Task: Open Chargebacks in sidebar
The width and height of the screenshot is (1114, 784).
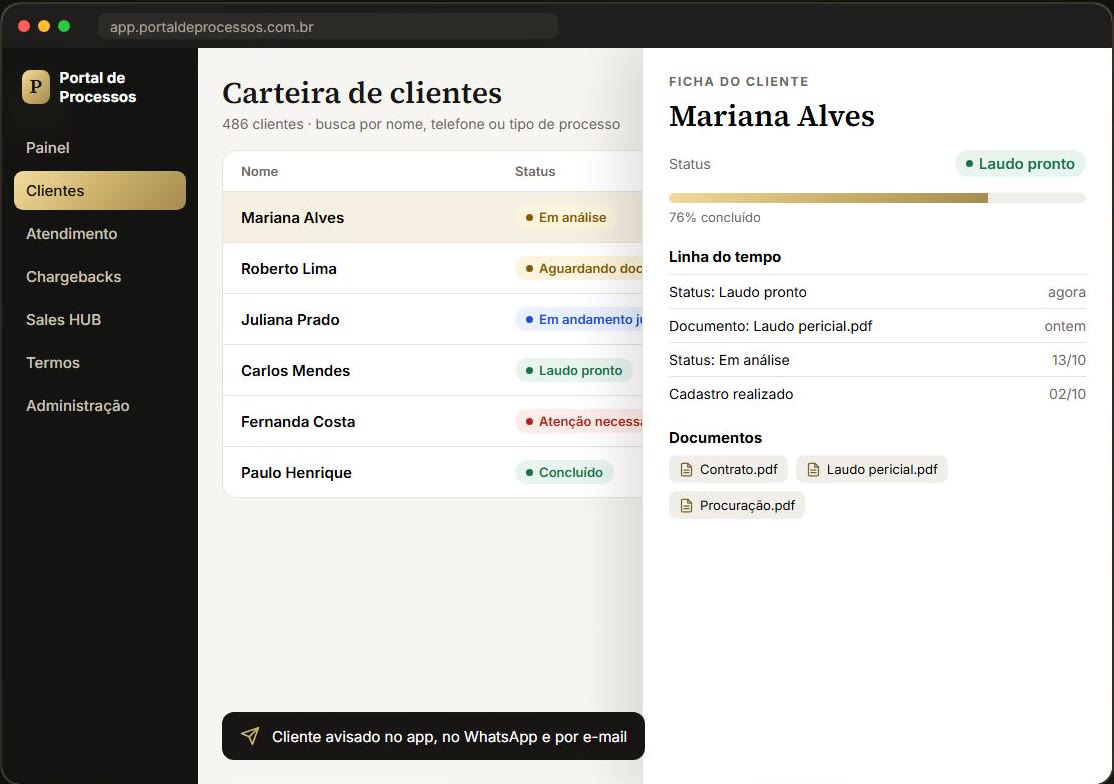Action: (99, 277)
